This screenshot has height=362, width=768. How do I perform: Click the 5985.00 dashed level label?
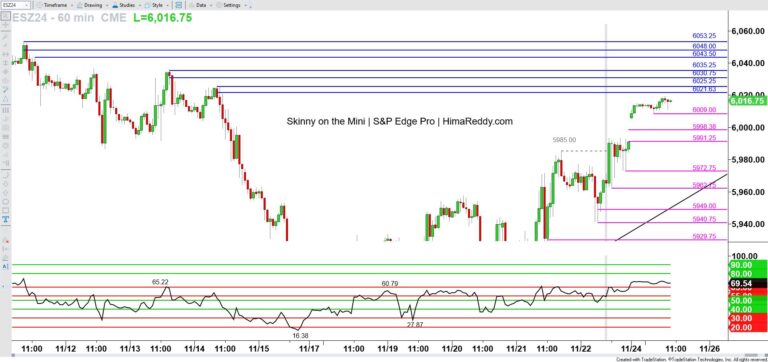(x=564, y=140)
